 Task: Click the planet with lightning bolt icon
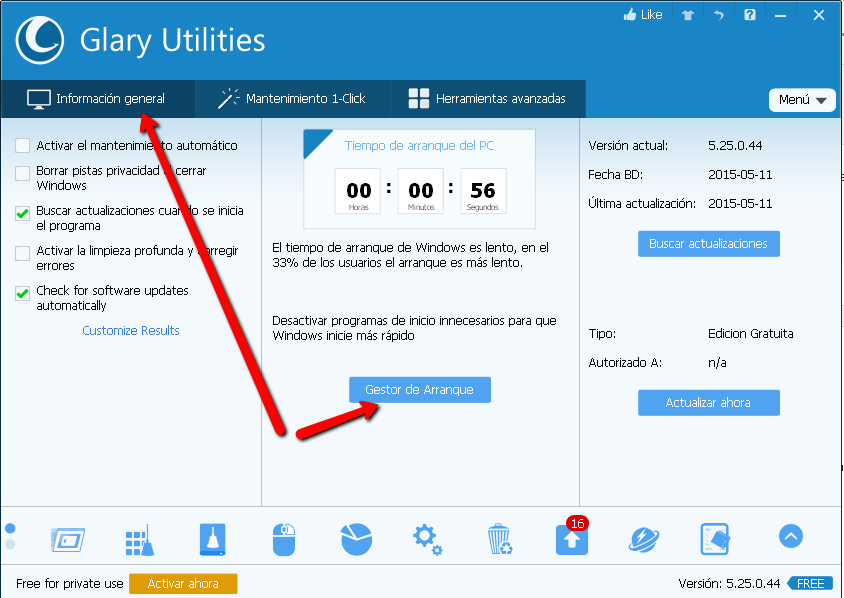tap(644, 539)
